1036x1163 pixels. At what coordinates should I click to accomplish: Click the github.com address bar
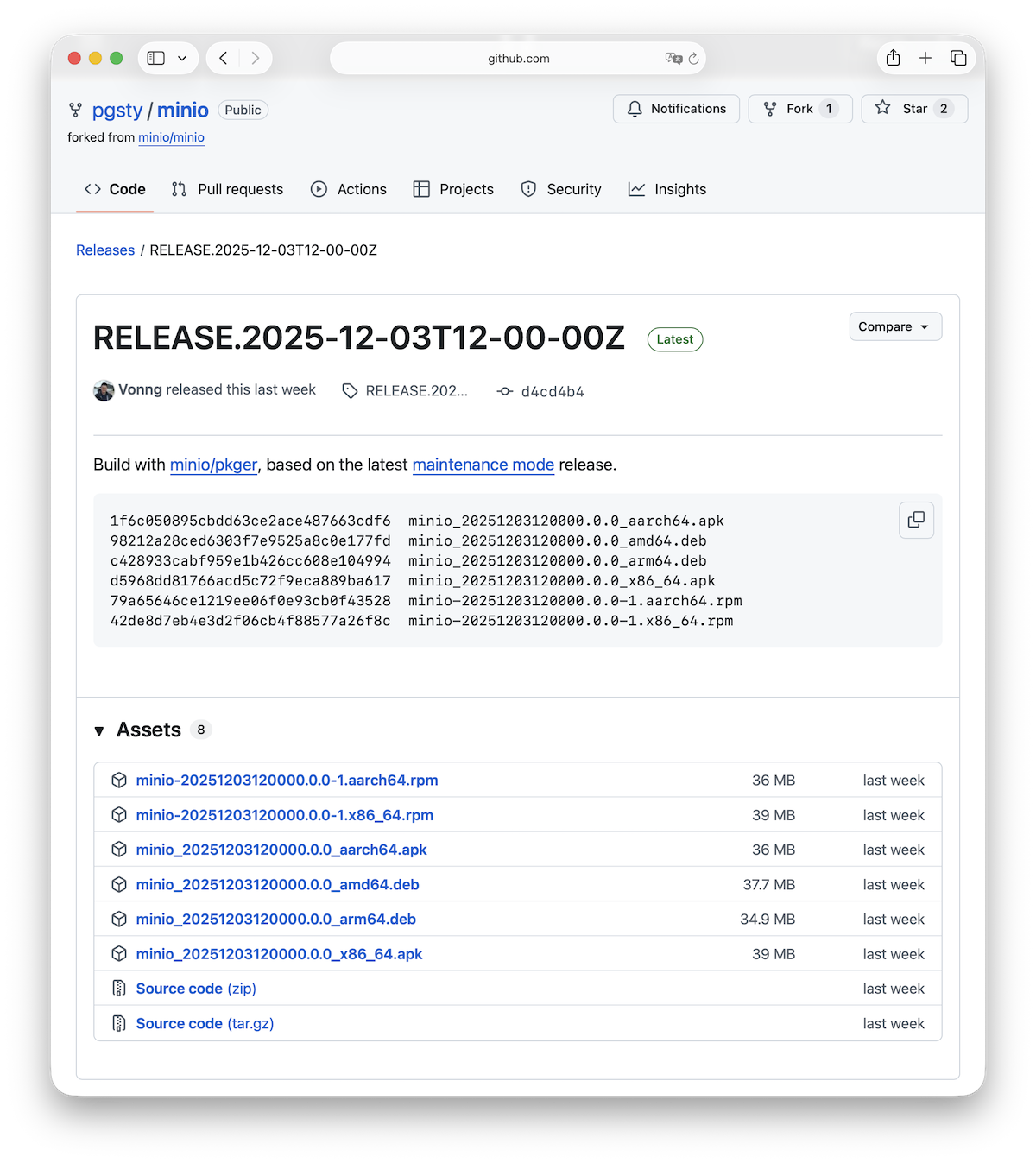[518, 59]
